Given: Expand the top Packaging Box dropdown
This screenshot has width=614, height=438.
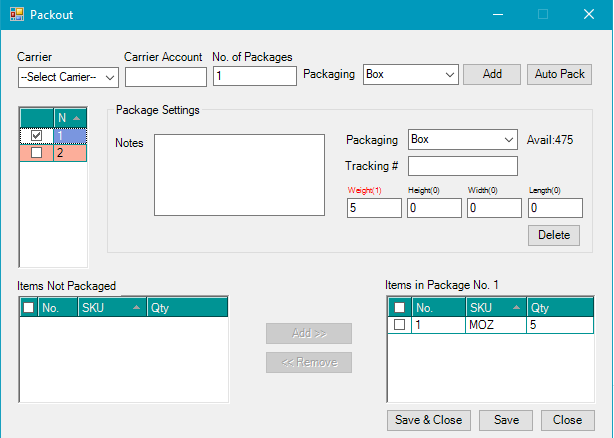Looking at the screenshot, I should [410, 74].
